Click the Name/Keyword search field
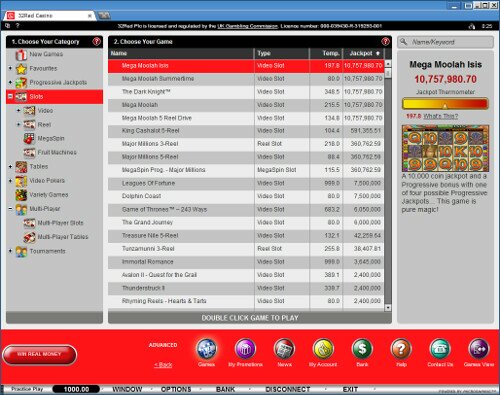500x395 pixels. tap(445, 42)
